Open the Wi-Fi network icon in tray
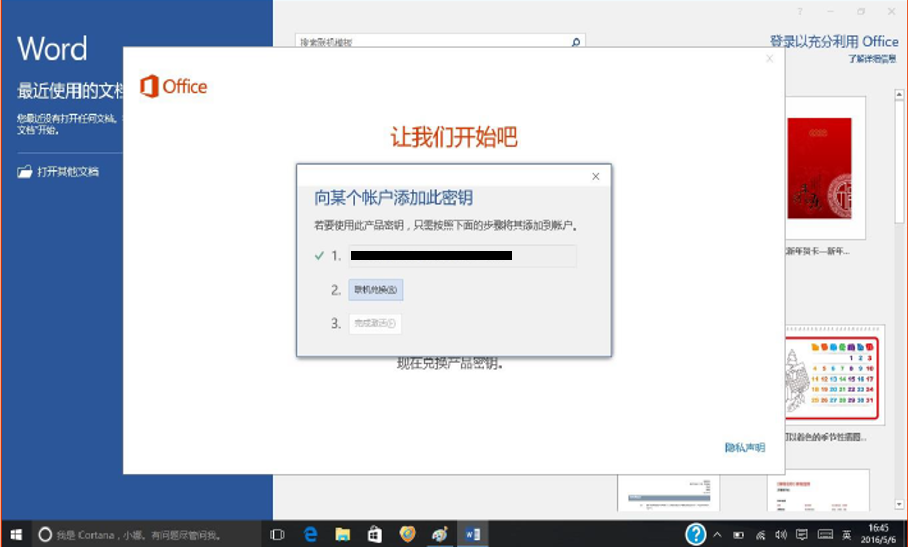This screenshot has height=547, width=908. (760, 535)
